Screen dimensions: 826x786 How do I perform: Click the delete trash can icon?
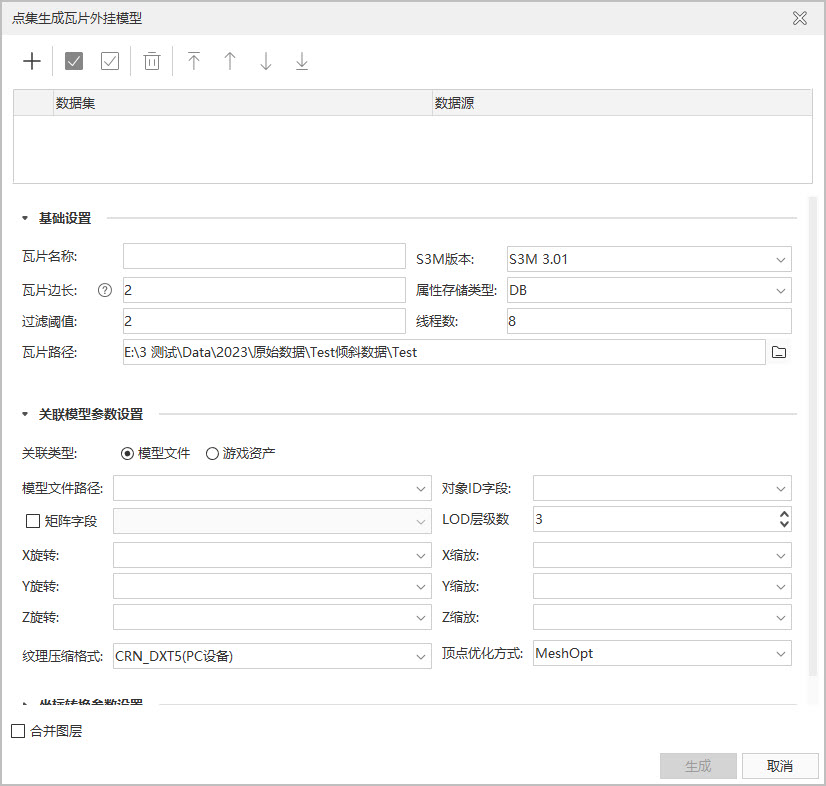coord(151,61)
